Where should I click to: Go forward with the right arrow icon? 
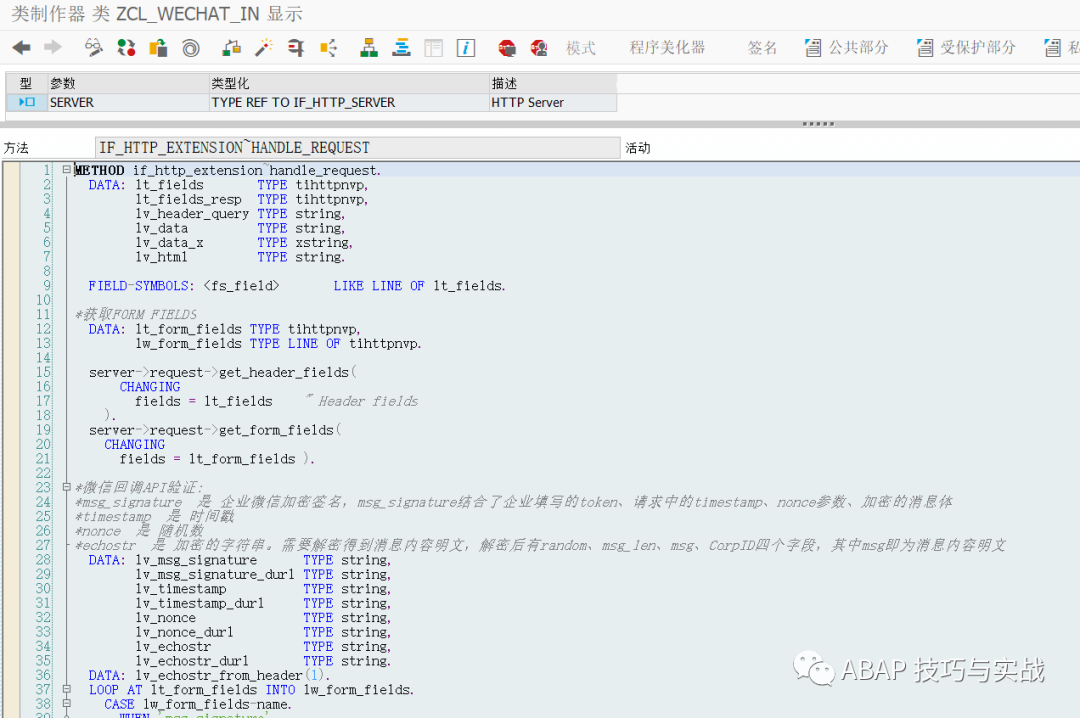click(x=52, y=48)
